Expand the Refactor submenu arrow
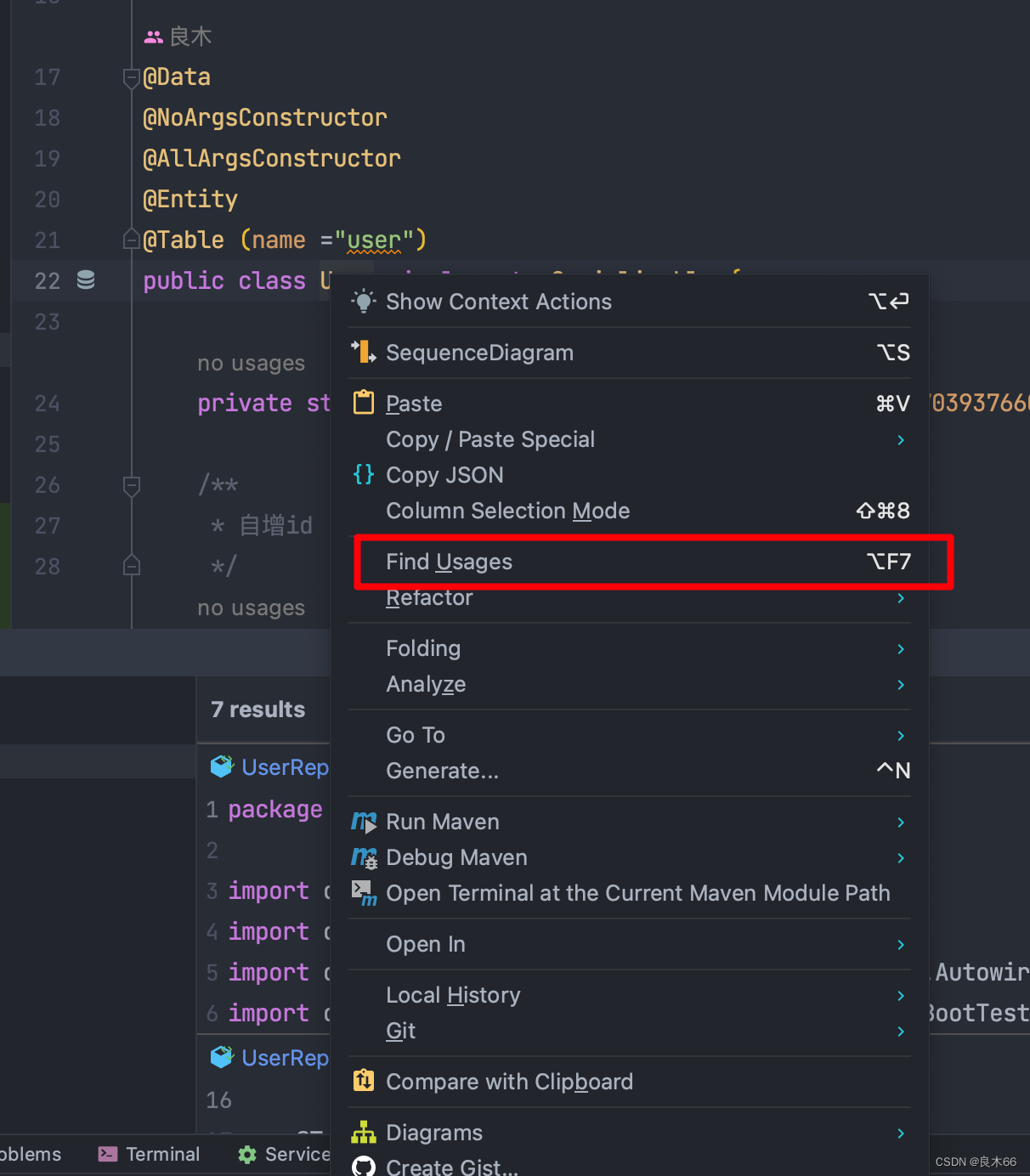Image resolution: width=1030 pixels, height=1176 pixels. [901, 598]
